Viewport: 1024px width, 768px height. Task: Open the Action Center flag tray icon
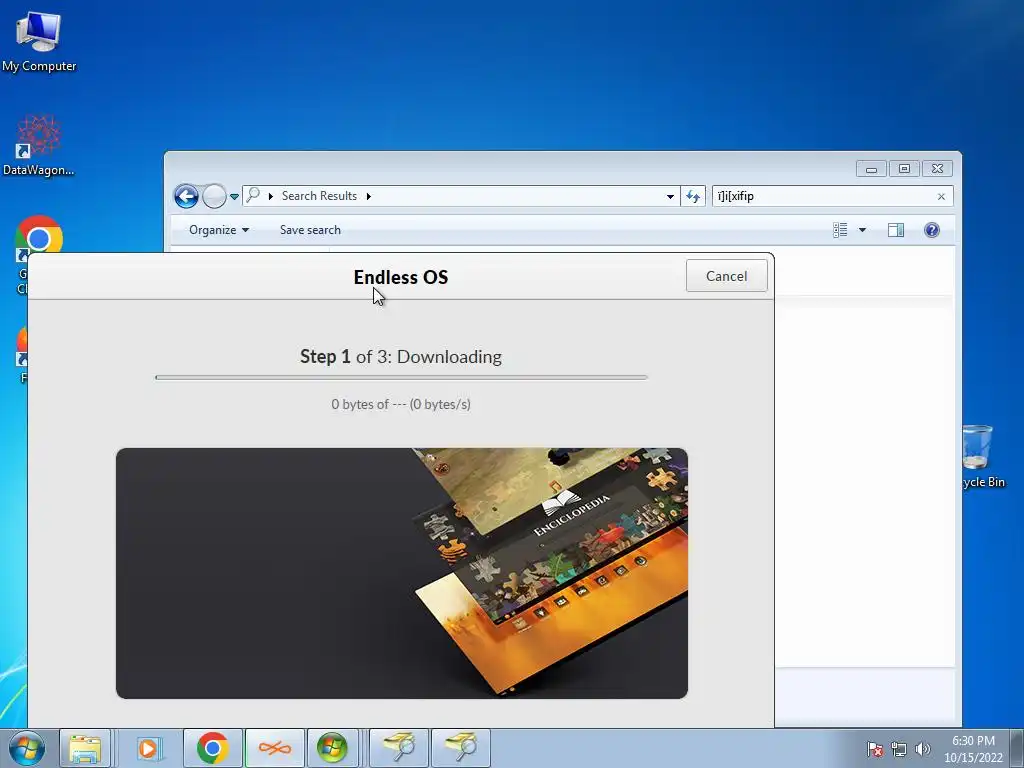(x=874, y=749)
